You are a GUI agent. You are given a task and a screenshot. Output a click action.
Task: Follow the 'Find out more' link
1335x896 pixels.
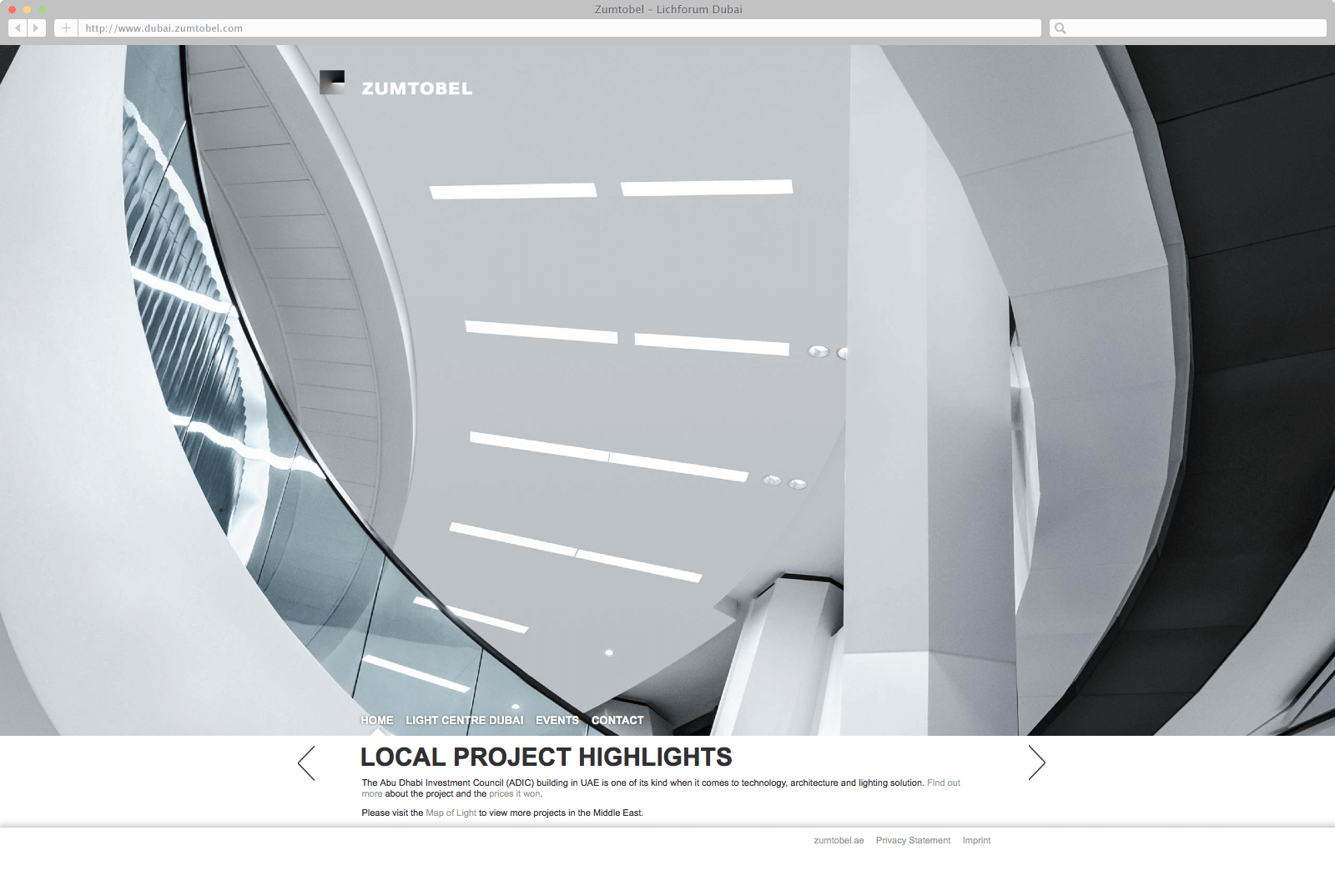944,783
